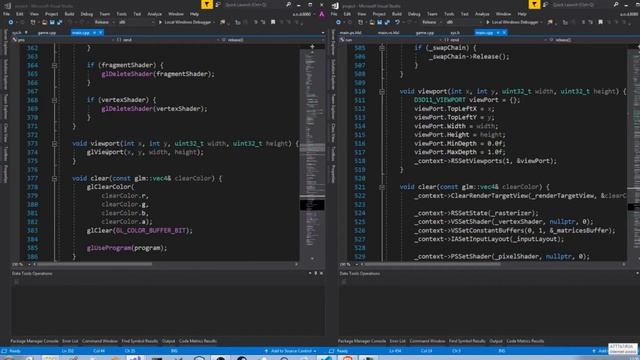The height and width of the screenshot is (360, 640).
Task: Switch to game.cpp tab in OpenGL window
Action: (x=47, y=32)
